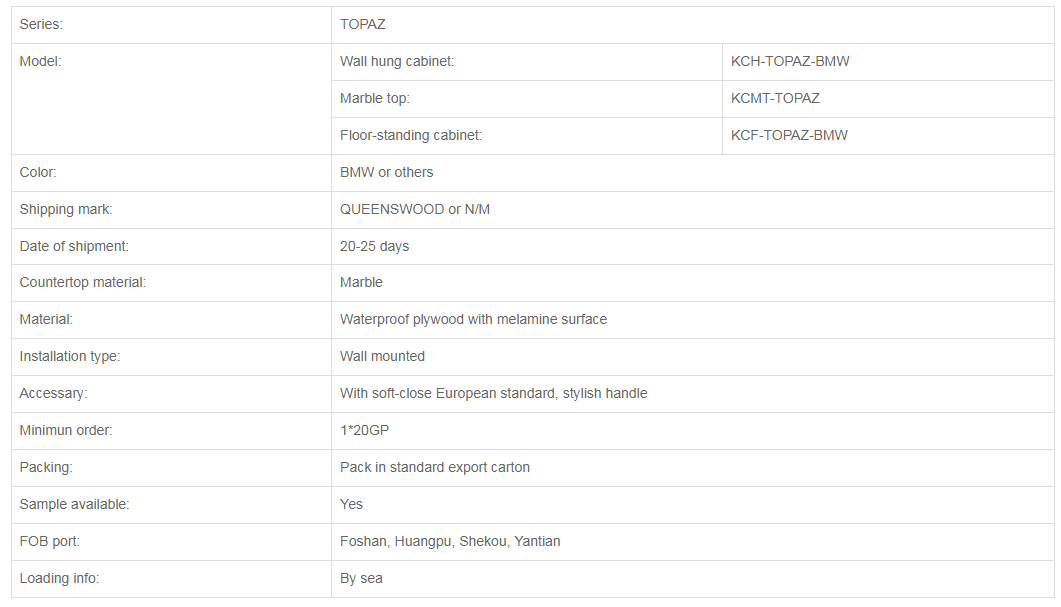Select QUEENSWOOD or N/M shipping mark text
The width and height of the screenshot is (1061, 607).
415,210
